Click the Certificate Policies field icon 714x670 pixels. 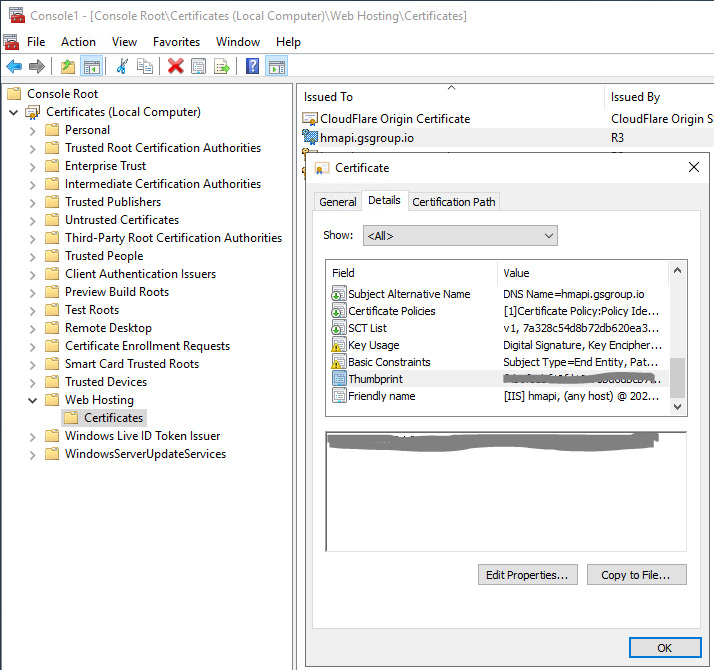[338, 311]
